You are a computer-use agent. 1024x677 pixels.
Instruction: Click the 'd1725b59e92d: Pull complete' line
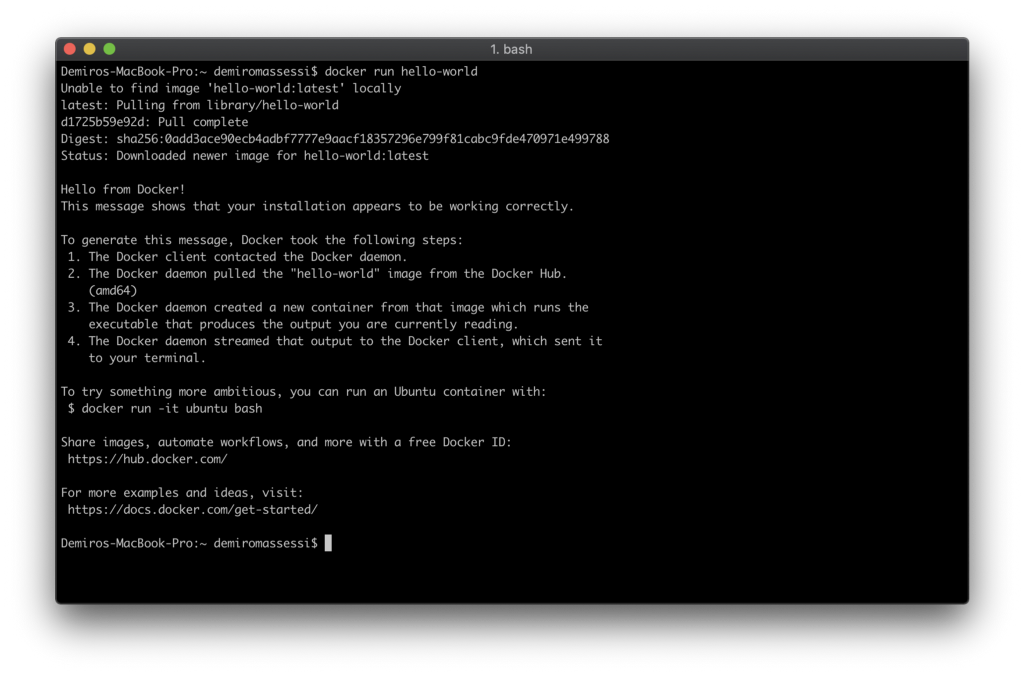(155, 122)
